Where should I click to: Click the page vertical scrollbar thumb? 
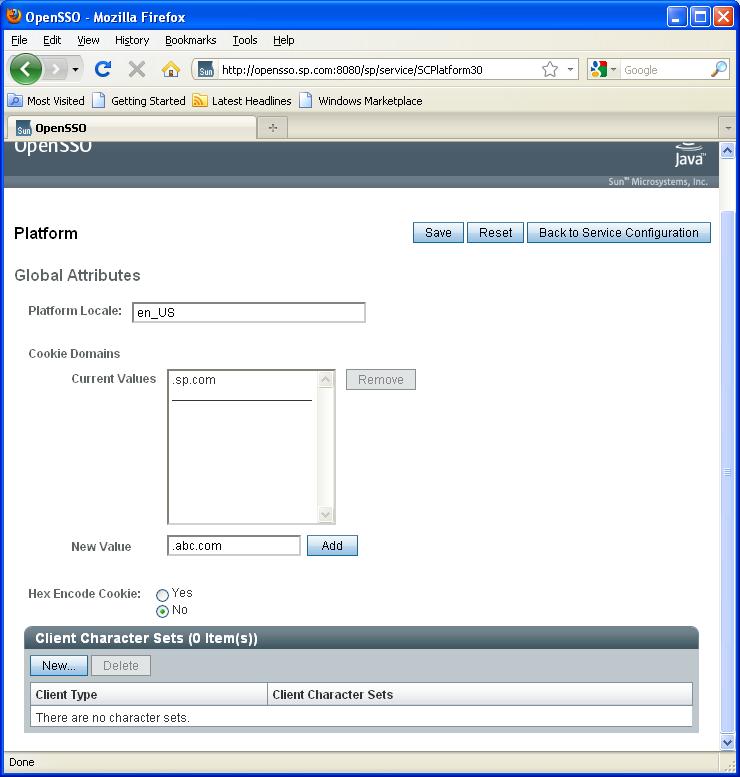pos(727,471)
